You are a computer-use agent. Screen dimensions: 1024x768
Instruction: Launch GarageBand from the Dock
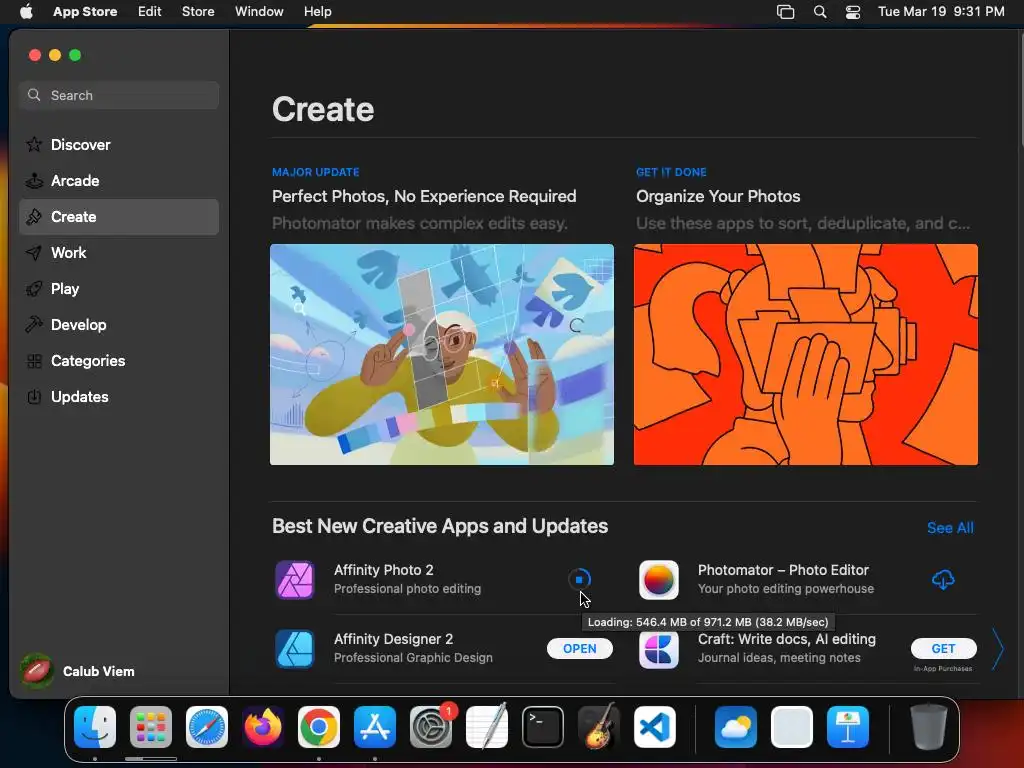click(x=599, y=727)
